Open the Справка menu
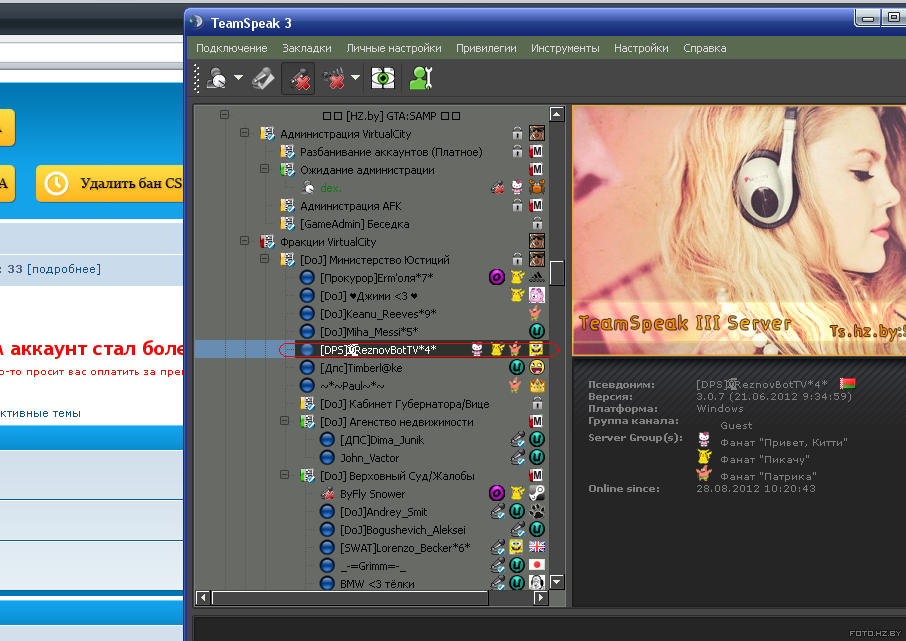Screen dimensions: 906x641 (x=705, y=48)
